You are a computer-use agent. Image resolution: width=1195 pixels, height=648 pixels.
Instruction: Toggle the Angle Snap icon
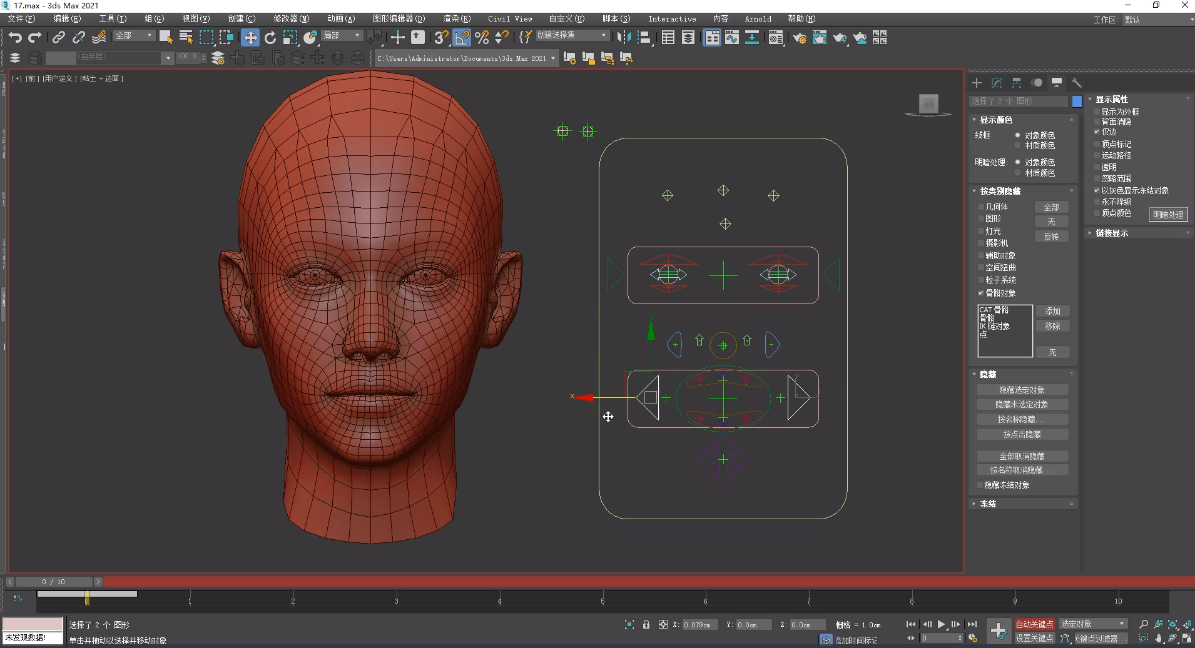[461, 37]
